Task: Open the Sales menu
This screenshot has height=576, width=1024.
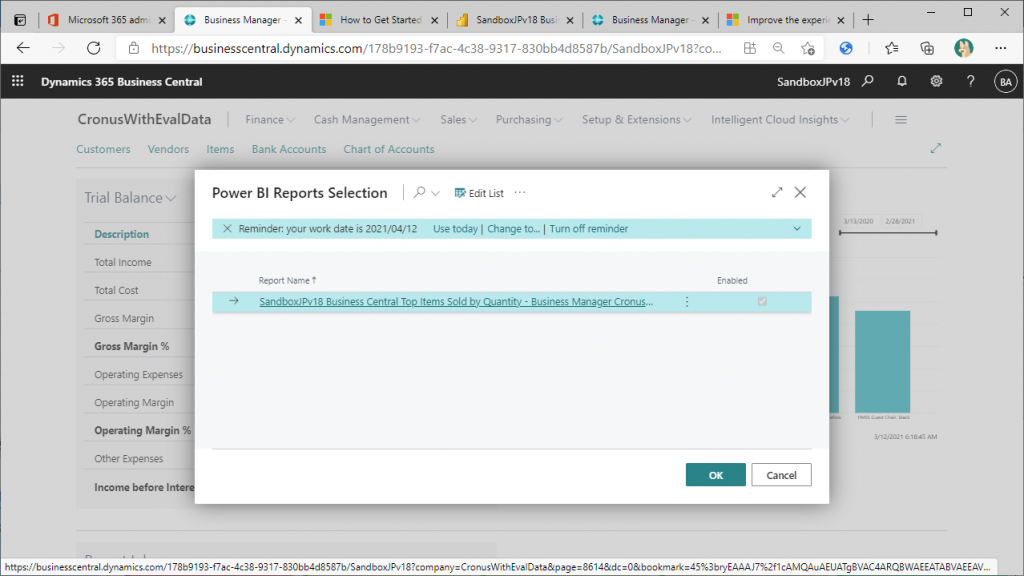Action: [458, 120]
